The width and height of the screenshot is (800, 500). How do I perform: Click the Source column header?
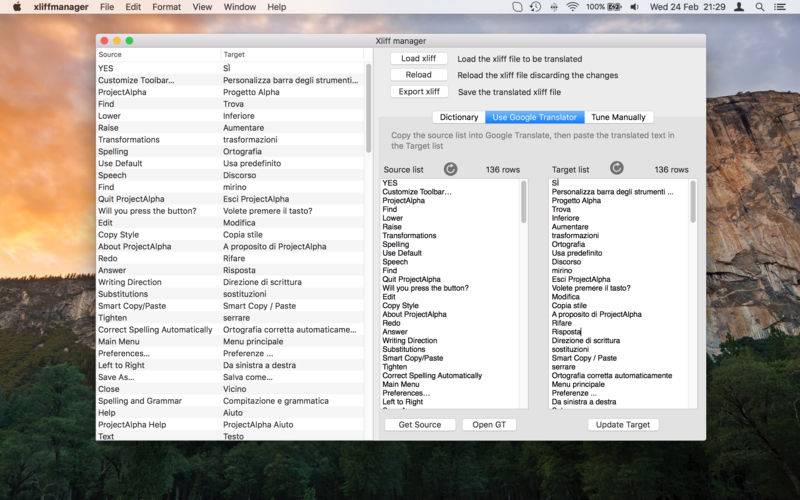tap(158, 54)
